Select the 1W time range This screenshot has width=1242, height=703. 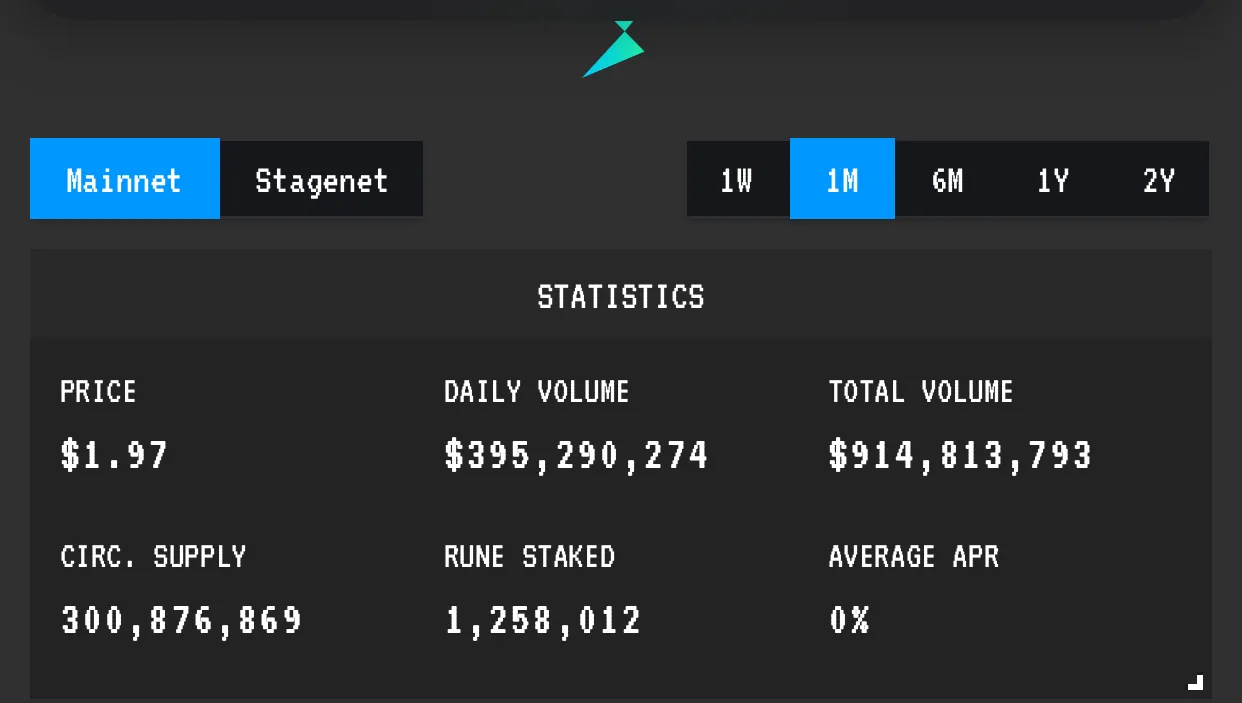[737, 180]
